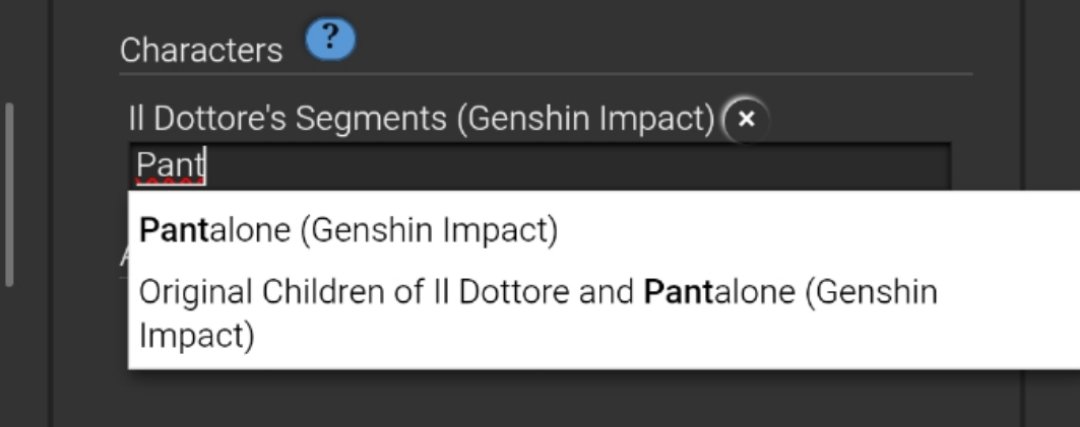The image size is (1080, 427).
Task: Place the cursor in the empty part of the Characters input
Action: point(579,166)
